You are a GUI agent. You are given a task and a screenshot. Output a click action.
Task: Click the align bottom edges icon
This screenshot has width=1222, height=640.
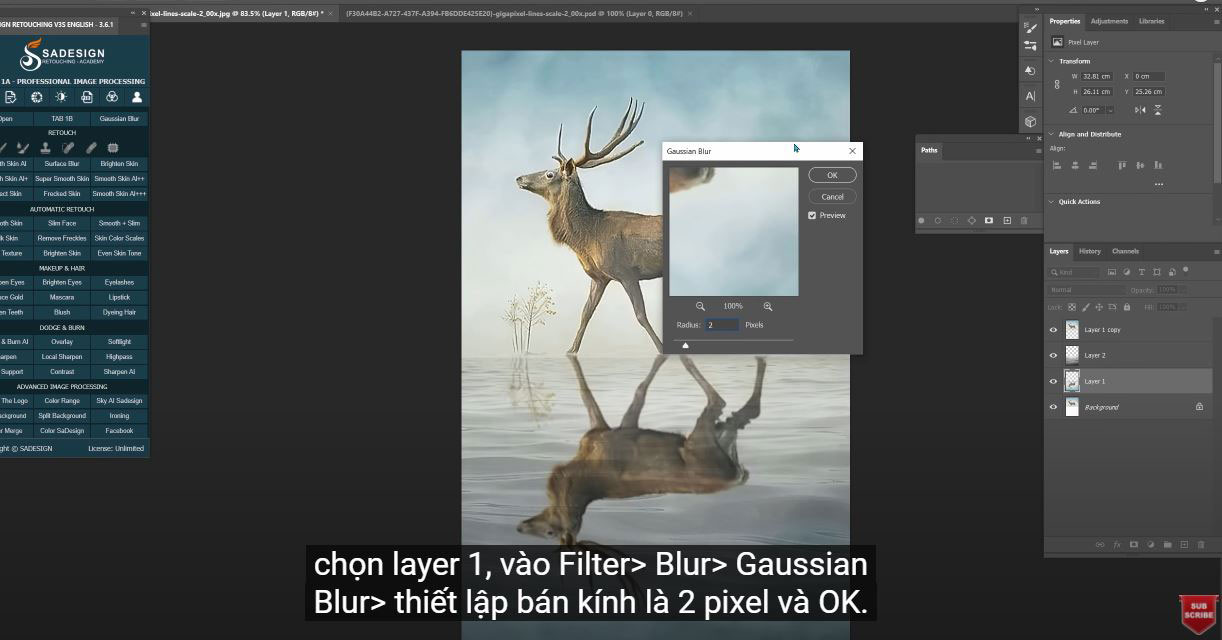click(x=1159, y=165)
